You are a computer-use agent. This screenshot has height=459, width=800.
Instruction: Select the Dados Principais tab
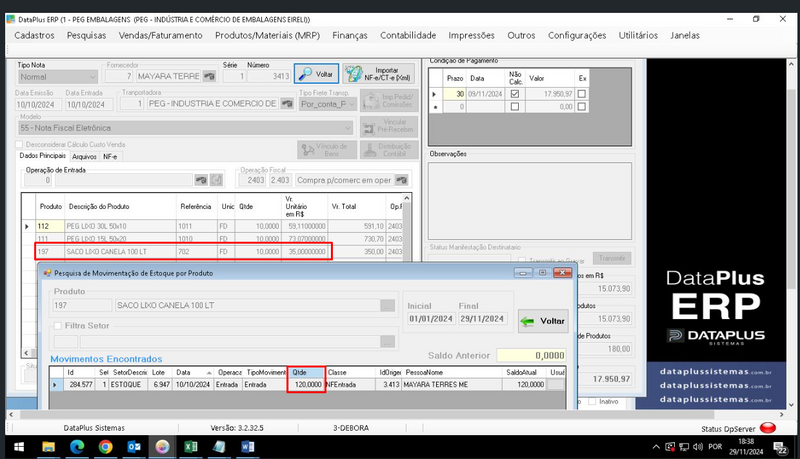(x=42, y=156)
